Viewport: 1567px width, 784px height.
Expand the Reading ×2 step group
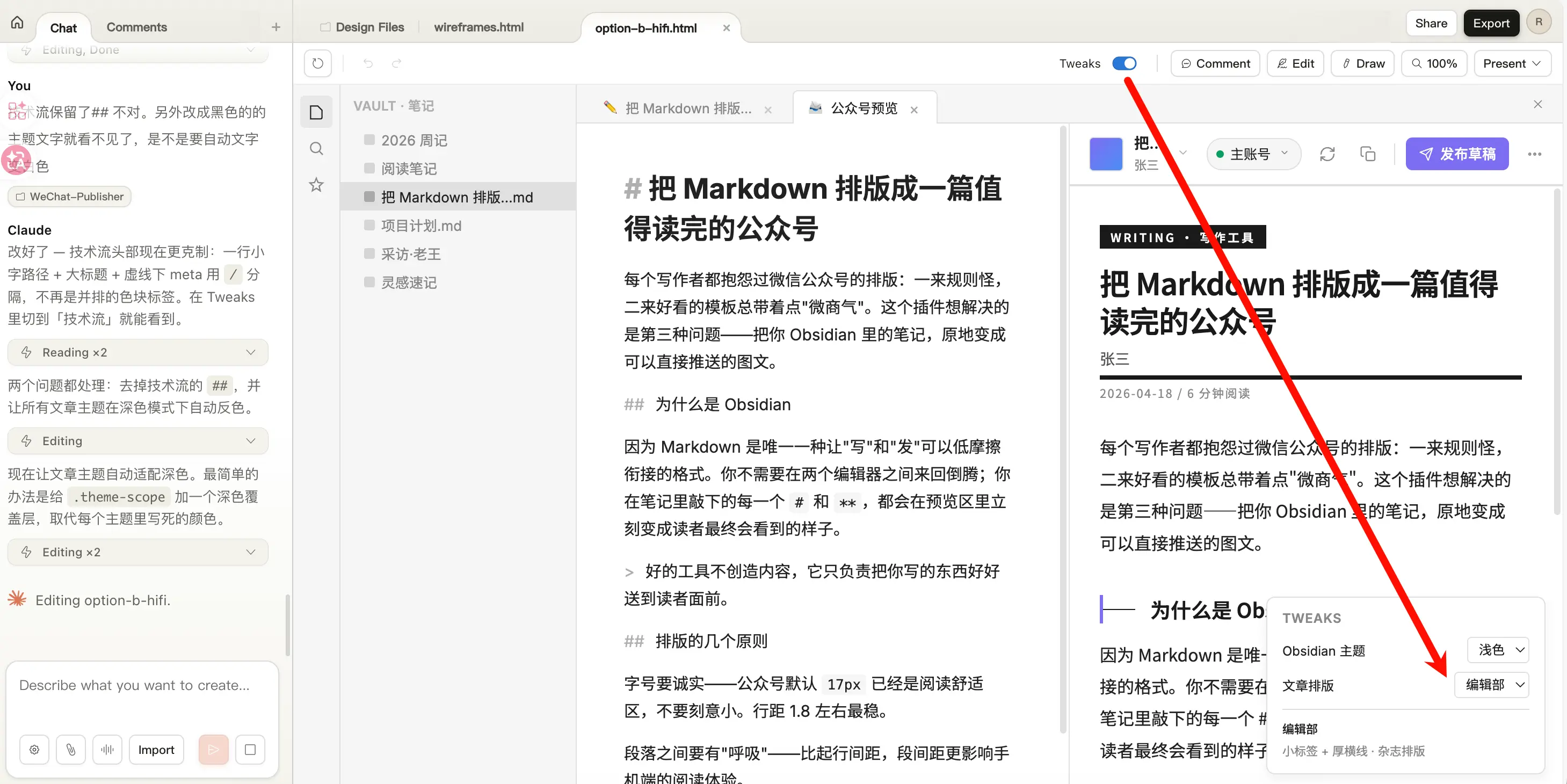click(x=137, y=352)
